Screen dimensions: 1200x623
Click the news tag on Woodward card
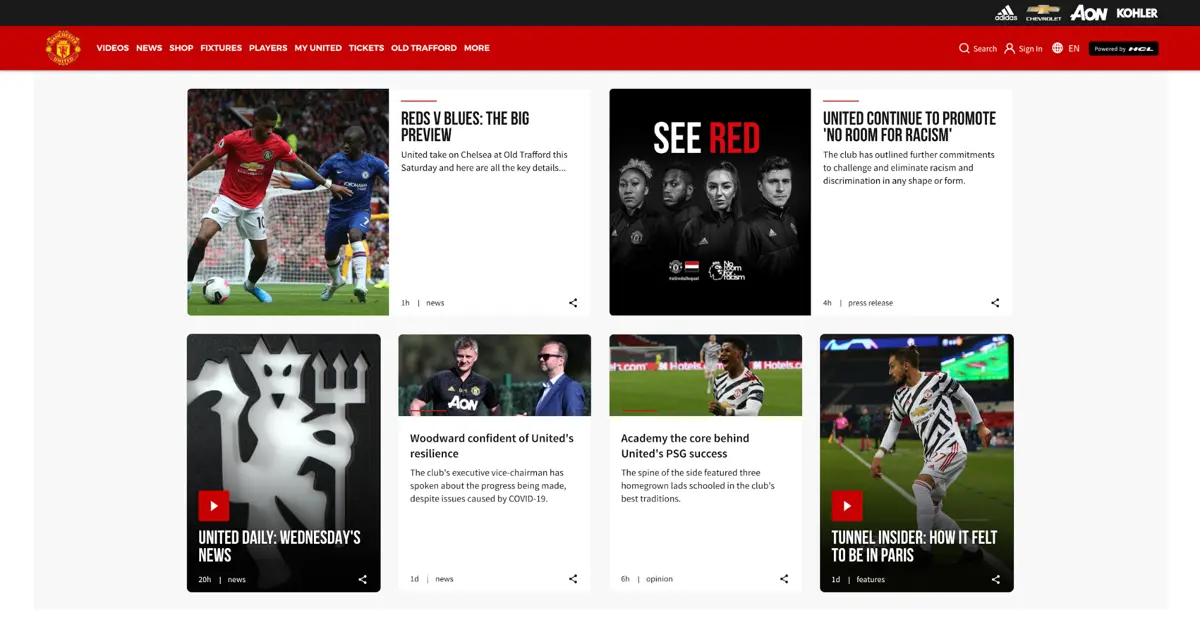point(444,579)
